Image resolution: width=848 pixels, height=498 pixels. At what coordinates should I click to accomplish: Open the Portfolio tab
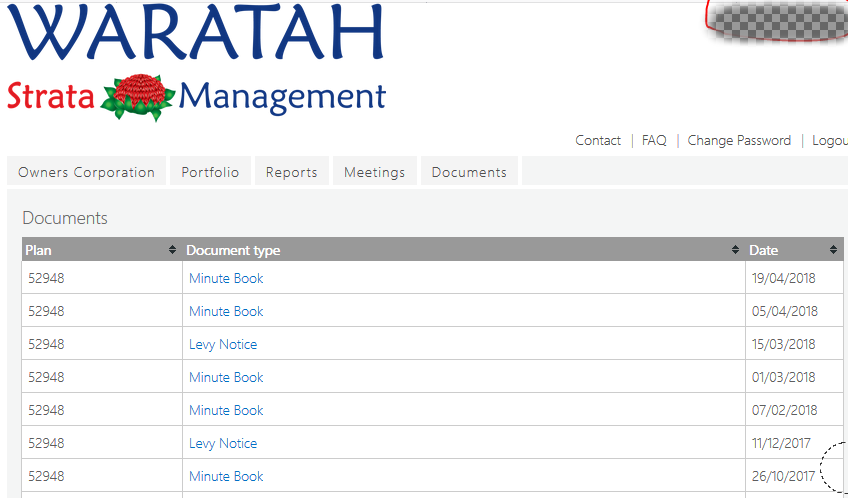click(x=210, y=172)
